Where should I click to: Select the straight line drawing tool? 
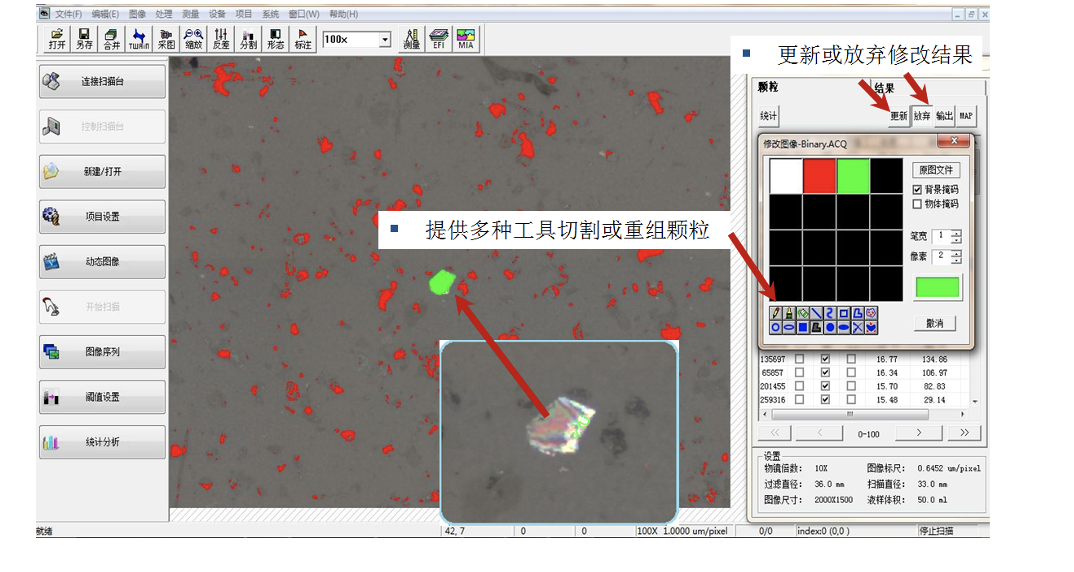click(816, 313)
